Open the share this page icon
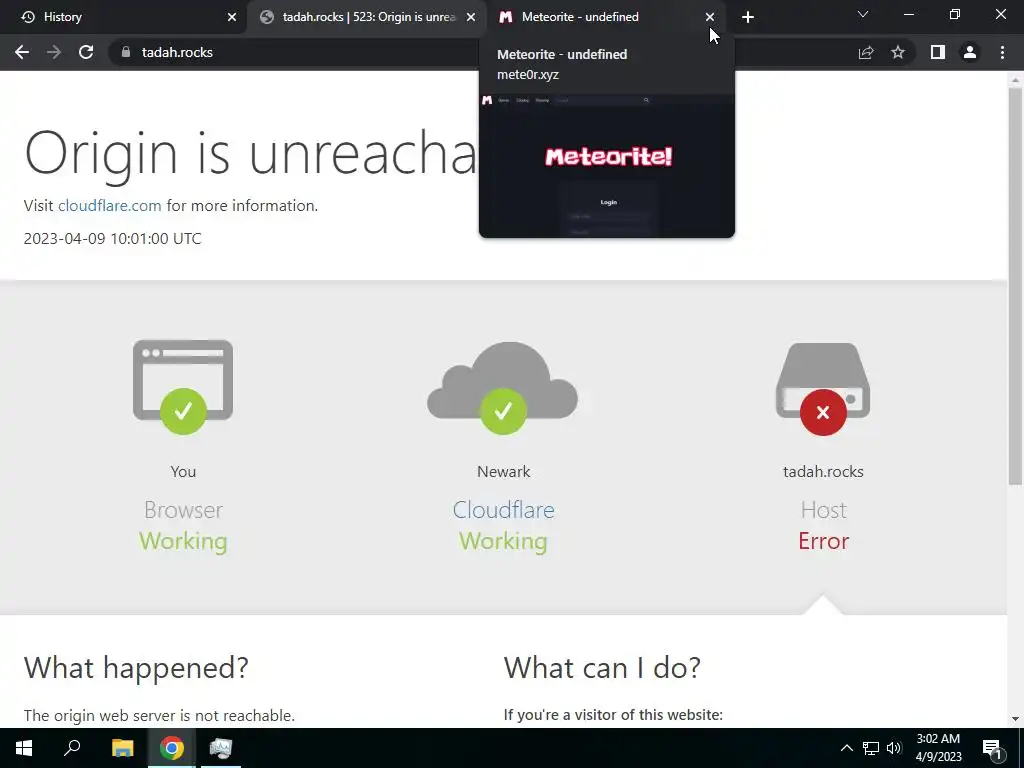The image size is (1024, 768). (x=866, y=52)
